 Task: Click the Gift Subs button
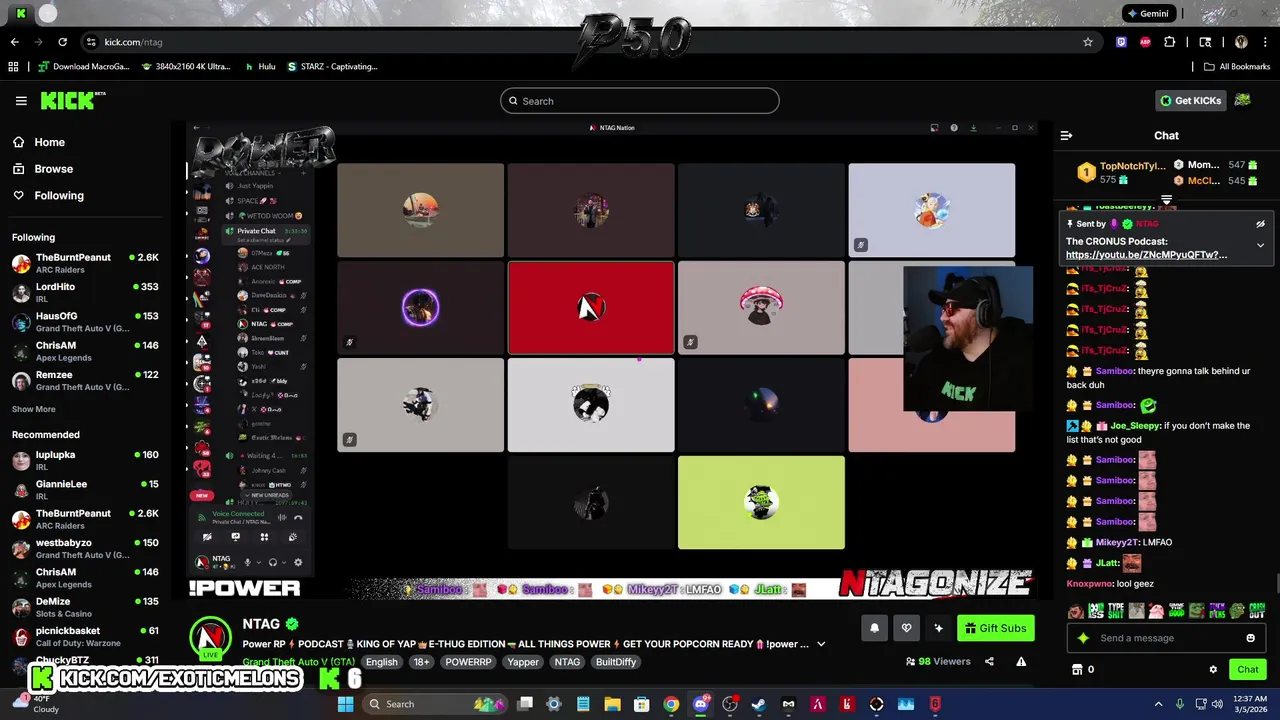[995, 628]
